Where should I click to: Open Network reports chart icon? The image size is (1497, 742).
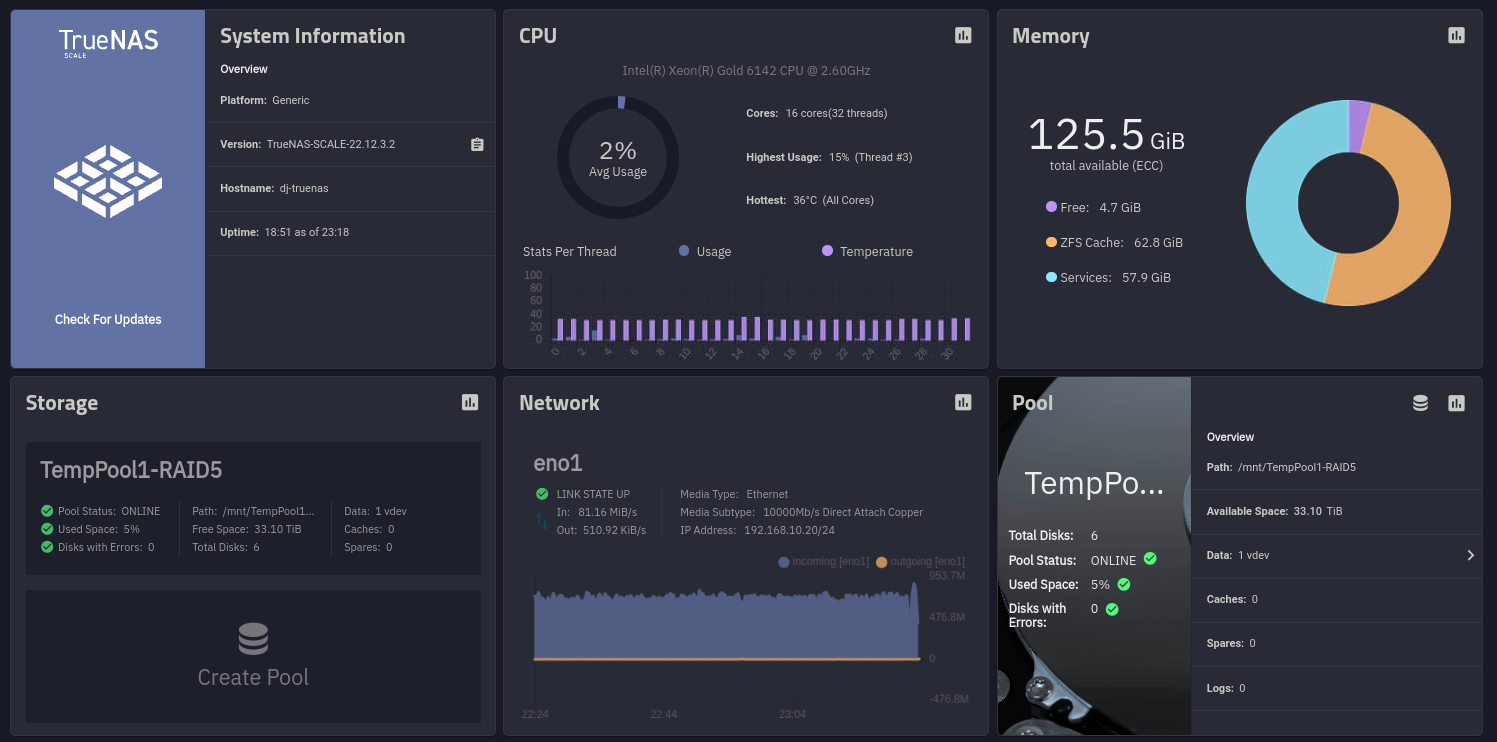[963, 403]
